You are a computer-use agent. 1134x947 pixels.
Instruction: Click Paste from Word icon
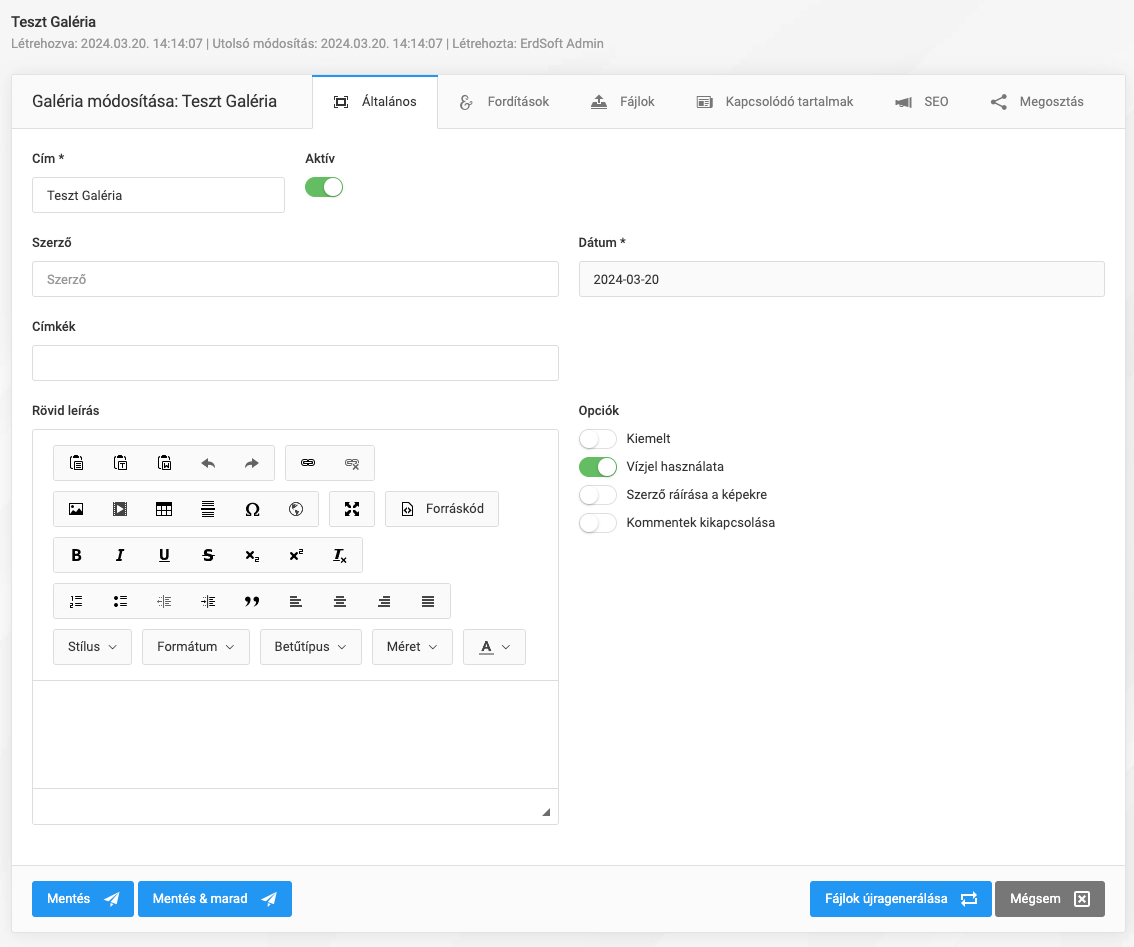[164, 463]
